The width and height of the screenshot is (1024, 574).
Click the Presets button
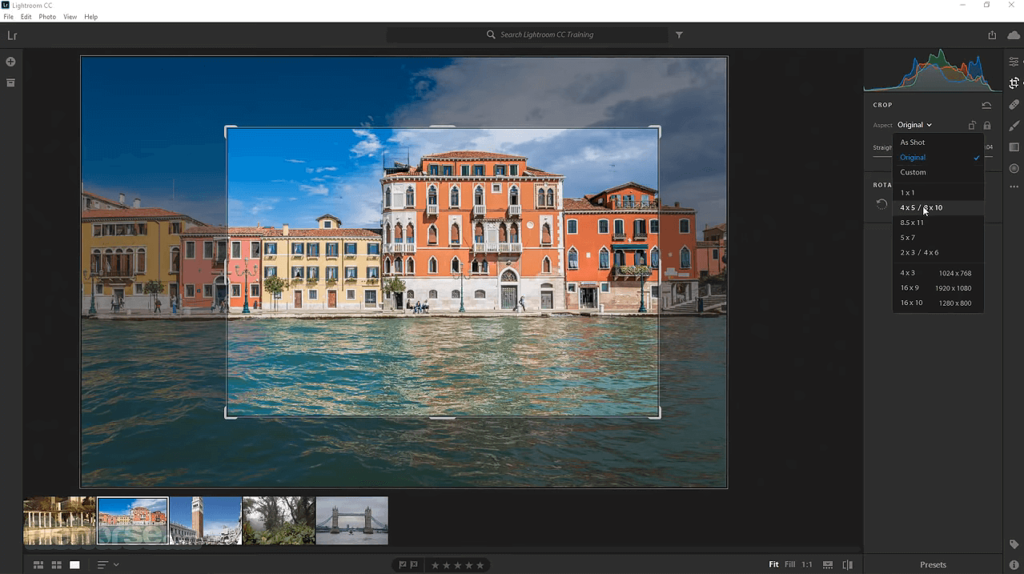932,565
